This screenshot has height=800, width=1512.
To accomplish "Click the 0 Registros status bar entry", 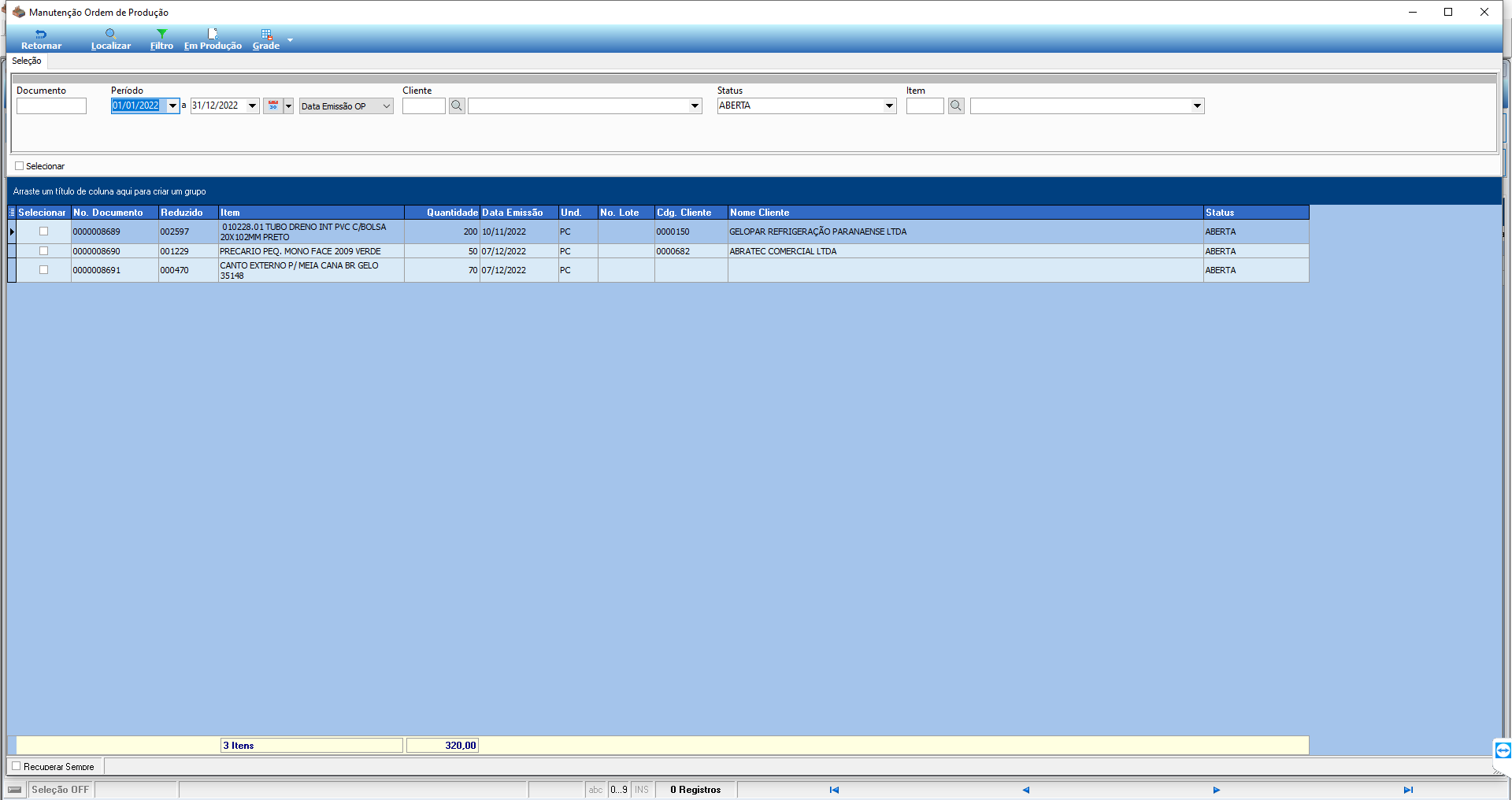I will point(695,790).
